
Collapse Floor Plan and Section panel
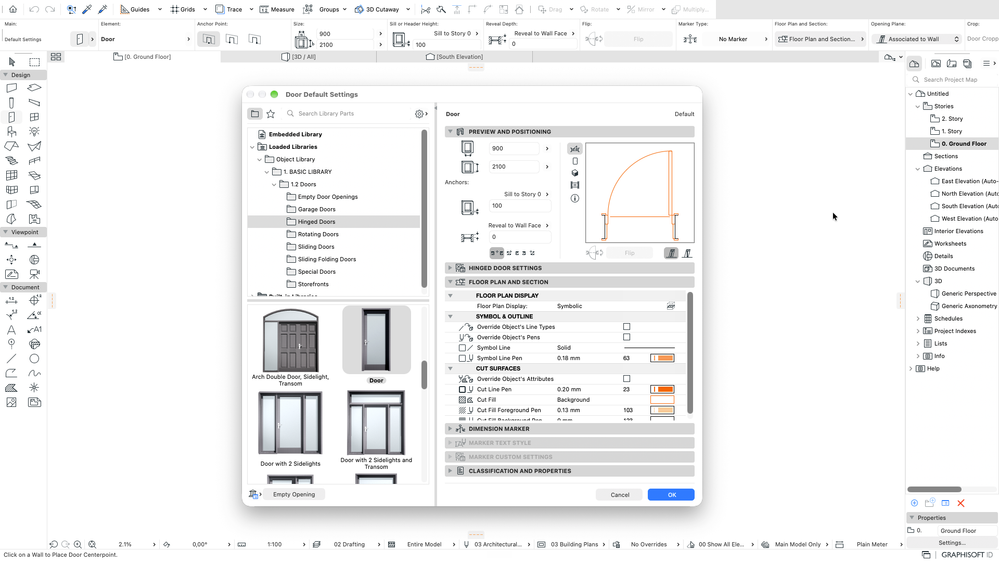450,282
